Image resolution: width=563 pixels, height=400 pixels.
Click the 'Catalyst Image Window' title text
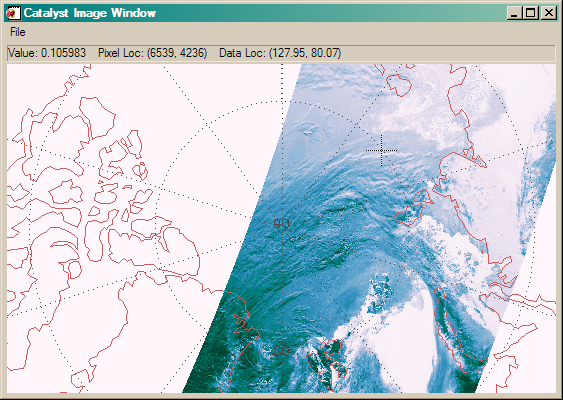(x=90, y=13)
